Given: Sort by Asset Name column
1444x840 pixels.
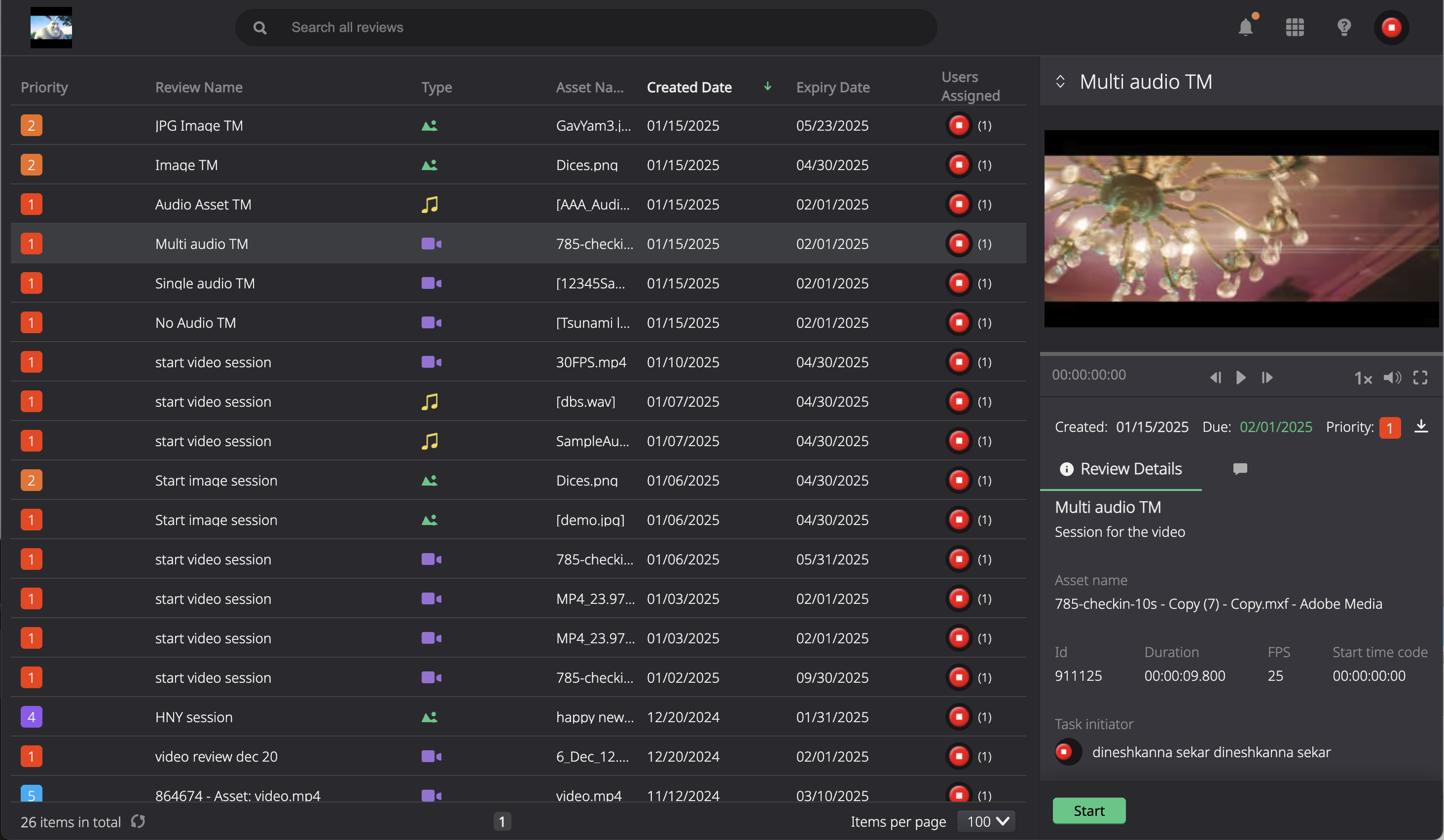Looking at the screenshot, I should click(590, 87).
